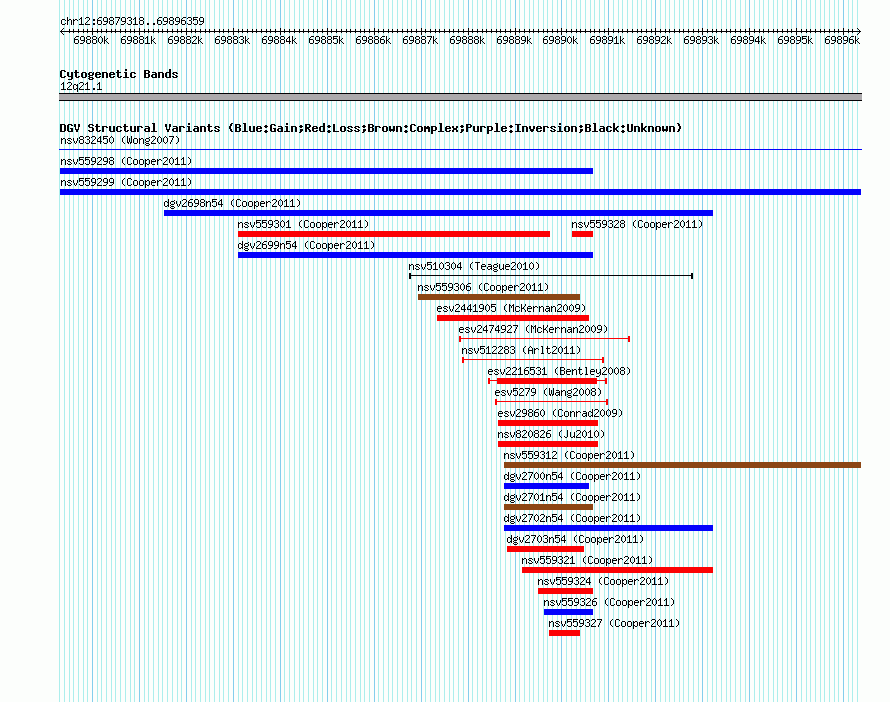
Task: Select the blue bar of nsv559298
Action: pyautogui.click(x=326, y=171)
